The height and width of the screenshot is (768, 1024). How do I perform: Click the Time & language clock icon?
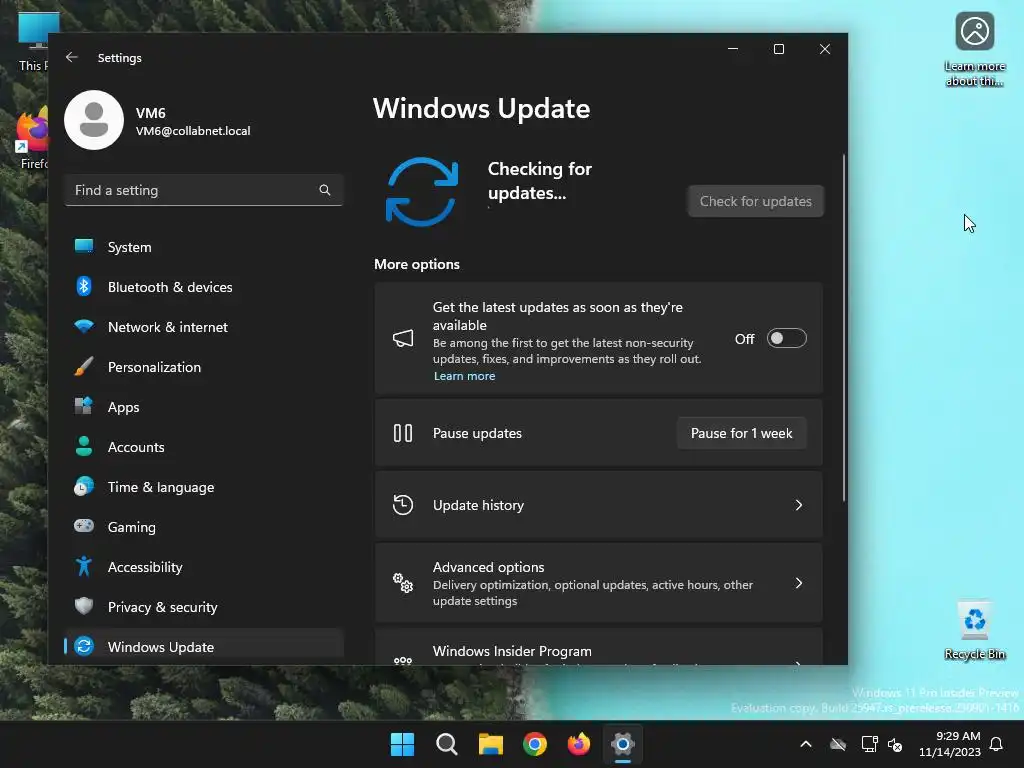84,487
